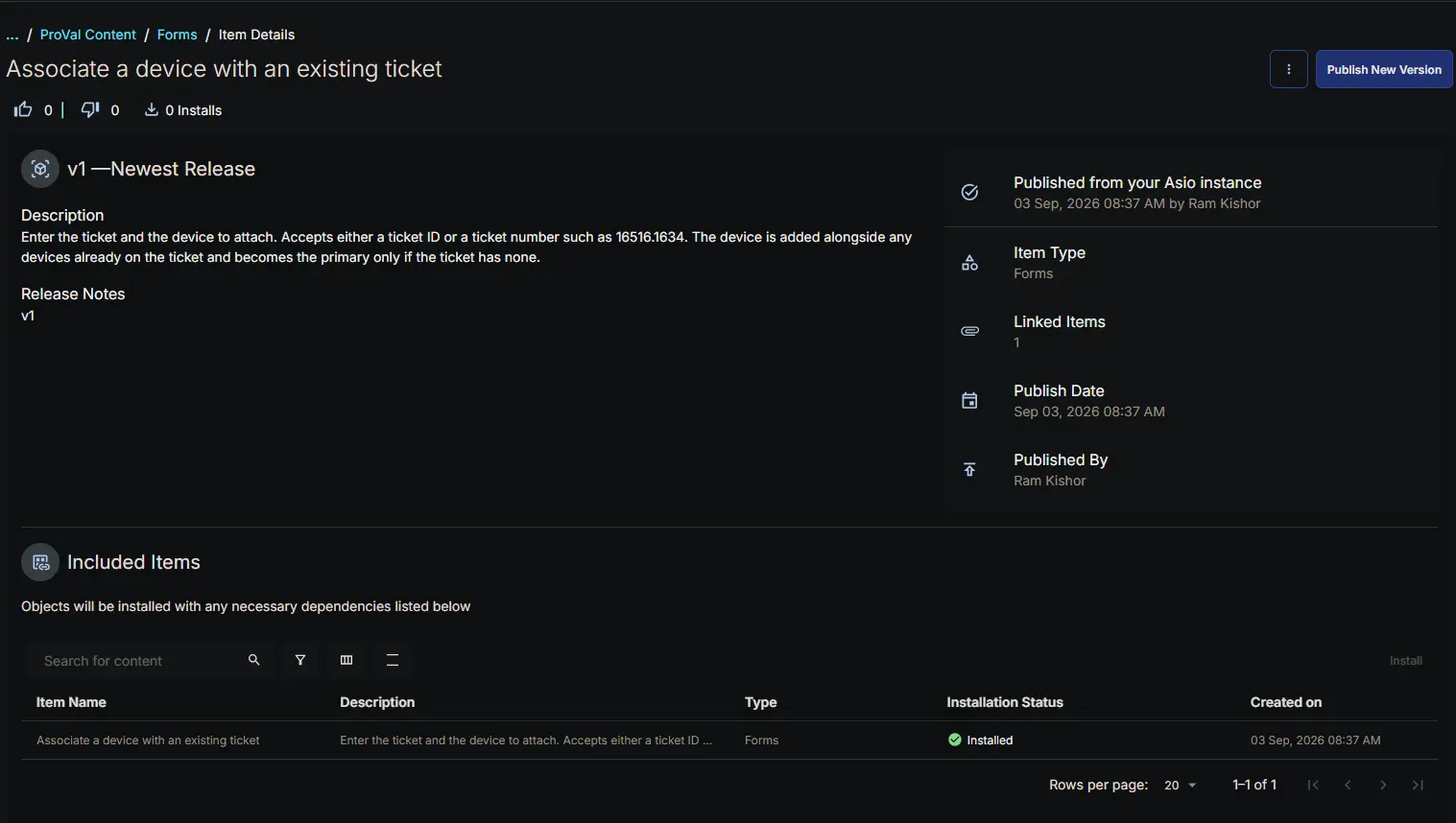Image resolution: width=1456 pixels, height=823 pixels.
Task: Click the search magnifier icon
Action: (254, 660)
